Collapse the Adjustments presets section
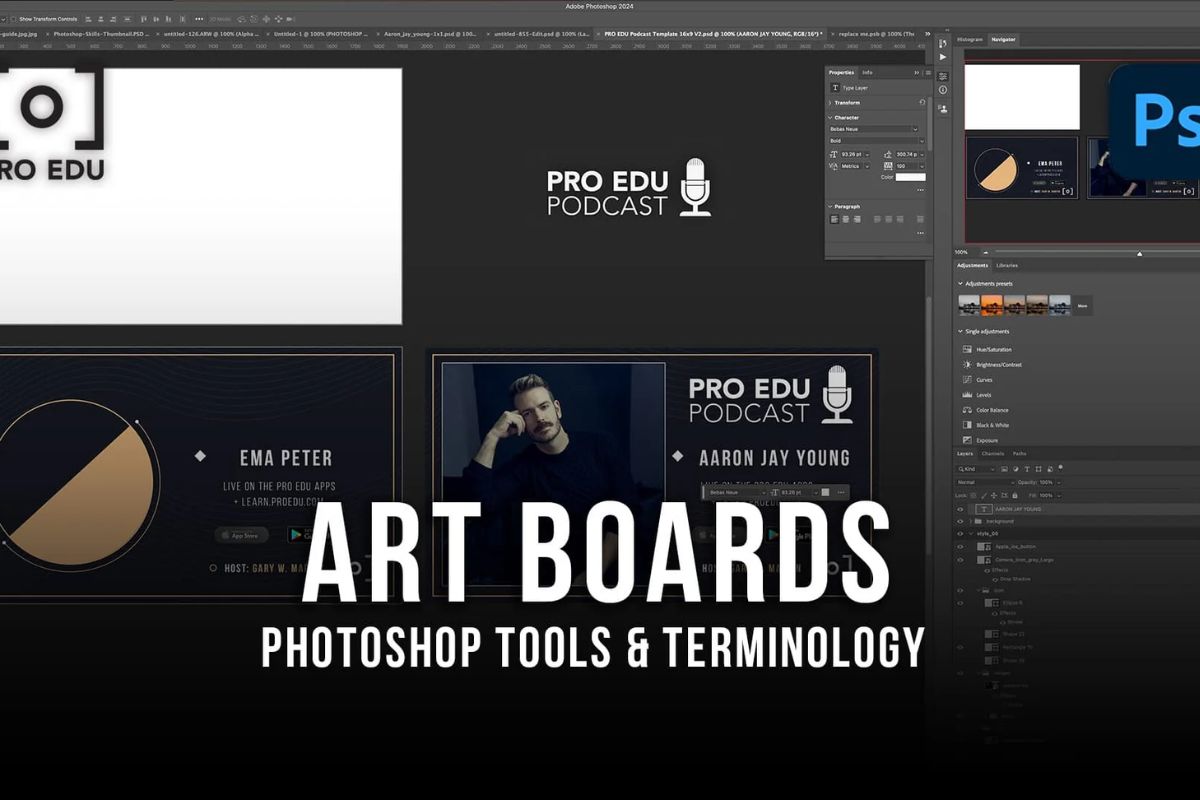Screen dimensions: 1200x800 961,283
